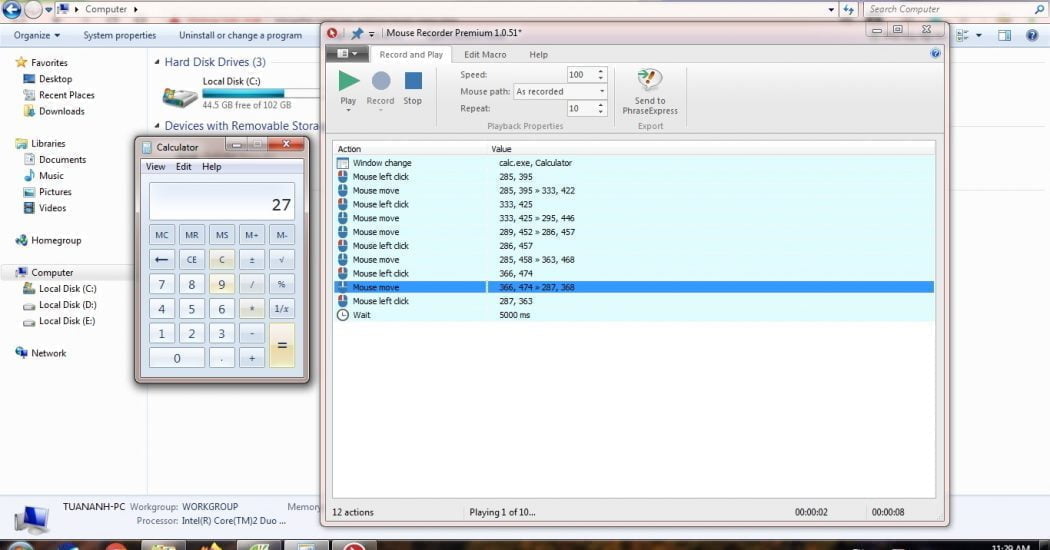The height and width of the screenshot is (550, 1050).
Task: Stop playback with the blue Stop square
Action: click(x=413, y=81)
